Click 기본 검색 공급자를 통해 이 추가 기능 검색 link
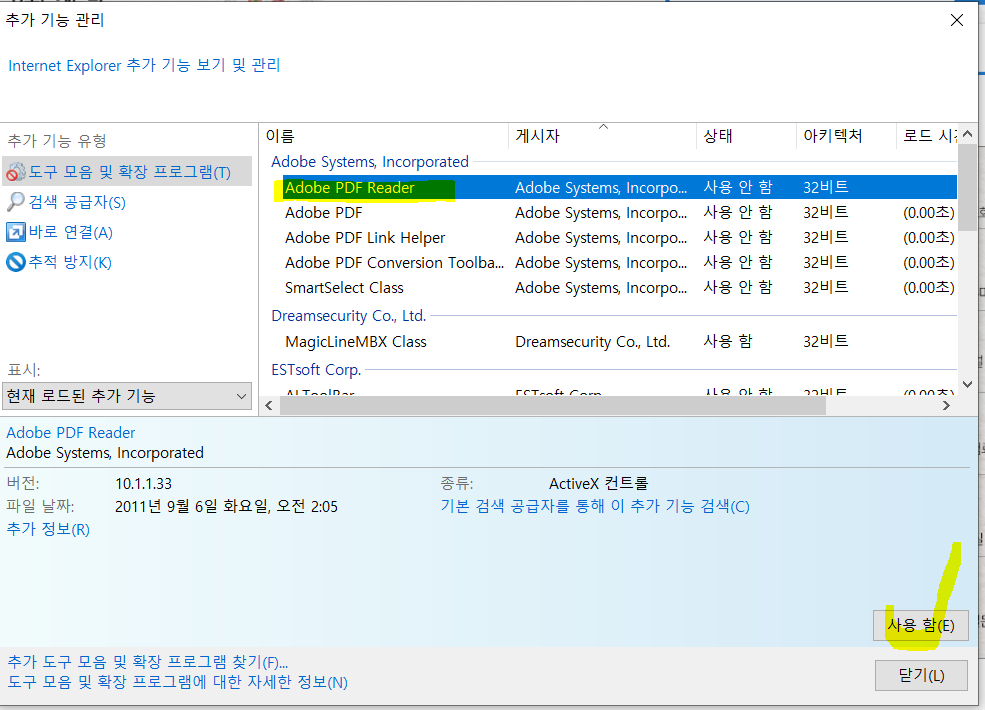985x710 pixels. (x=595, y=506)
